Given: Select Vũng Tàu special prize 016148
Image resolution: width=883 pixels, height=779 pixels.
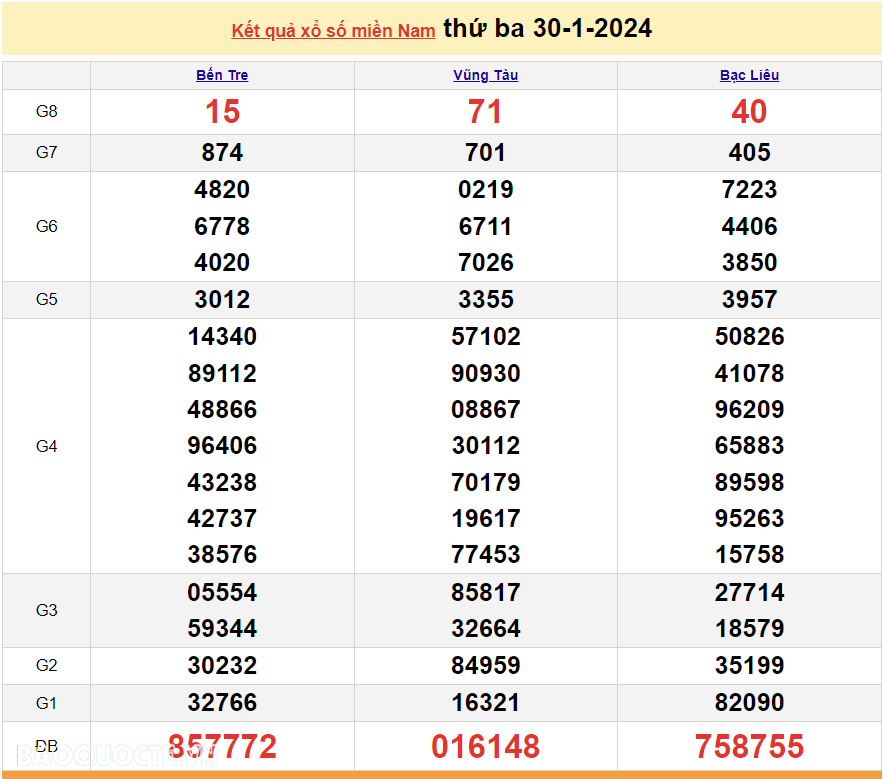Looking at the screenshot, I should [x=485, y=746].
